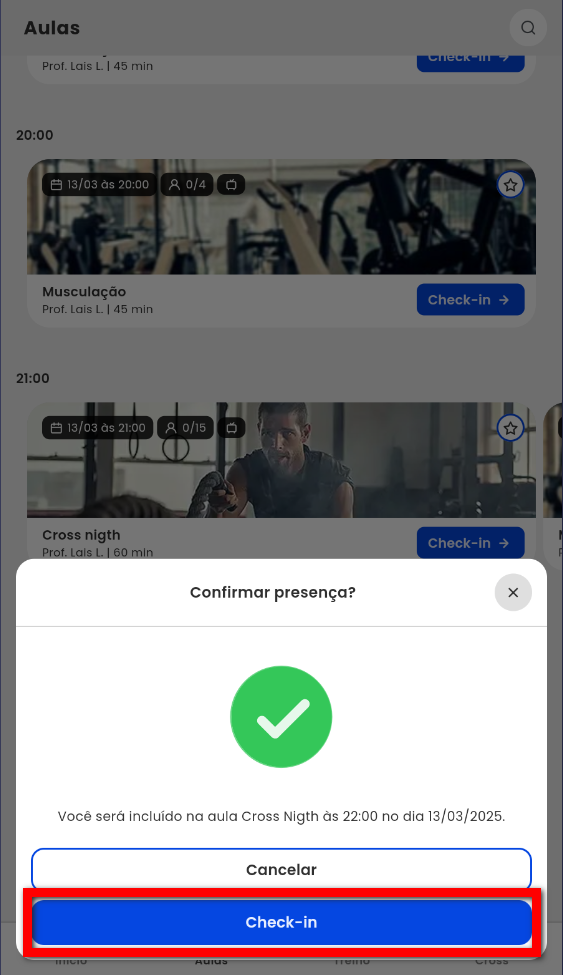563x975 pixels.
Task: Favorite the Cross nigth class star
Action: point(511,428)
